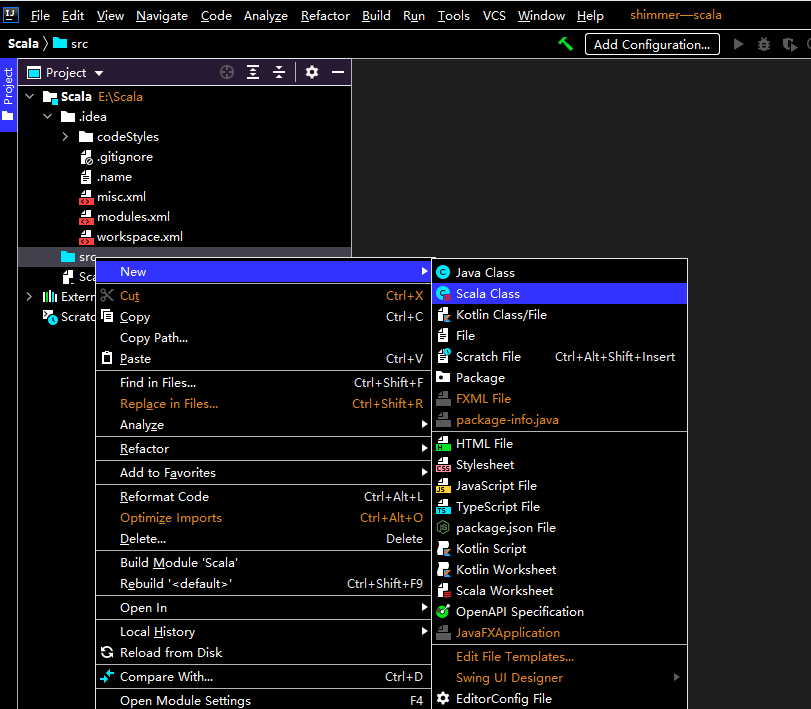
Task: Expand the Add to Favorites submenu arrow
Action: click(x=424, y=472)
